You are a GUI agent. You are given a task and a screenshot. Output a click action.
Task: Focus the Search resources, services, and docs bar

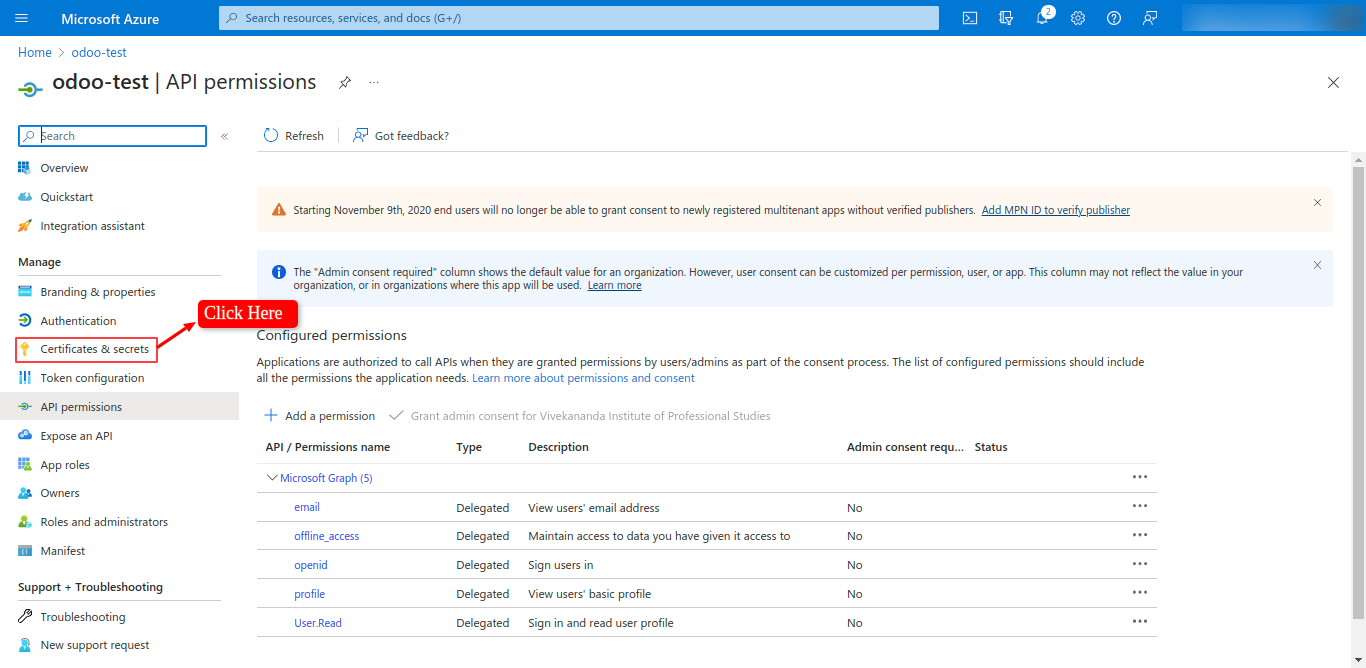coord(579,18)
